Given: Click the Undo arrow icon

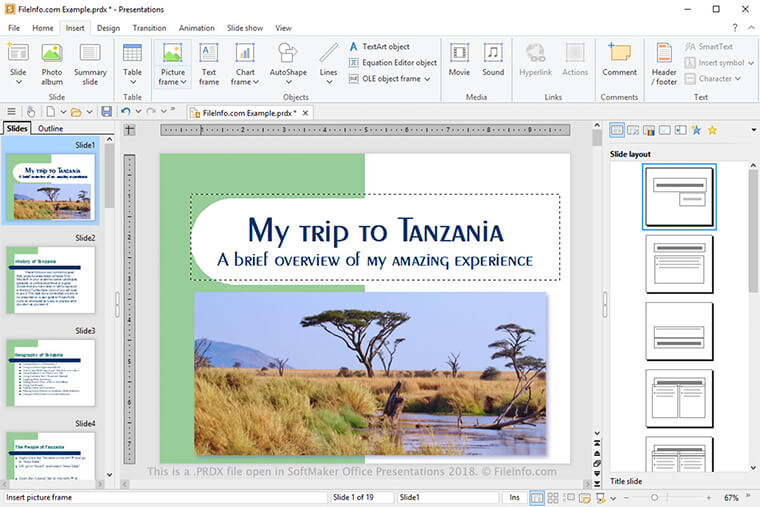Looking at the screenshot, I should point(125,111).
